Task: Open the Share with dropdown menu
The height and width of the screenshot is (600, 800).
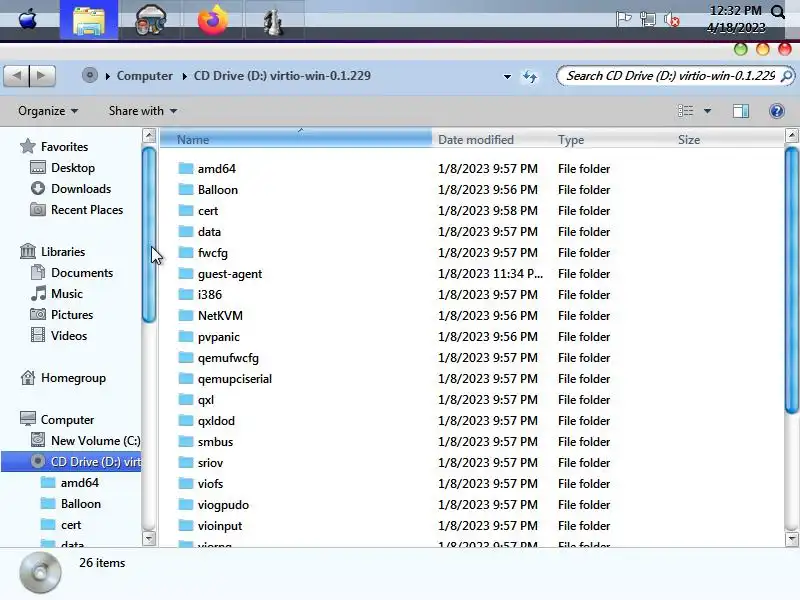Action: pos(143,111)
